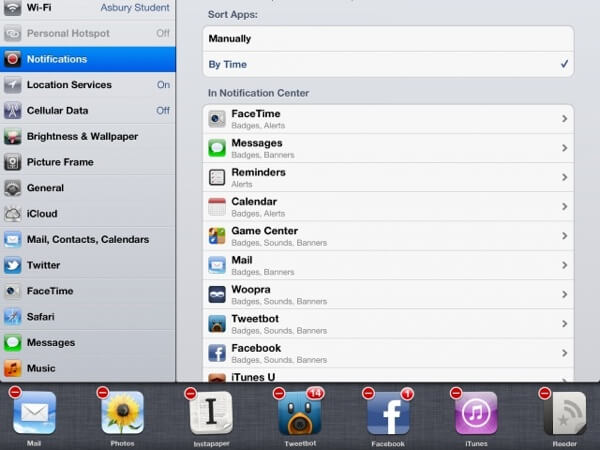Image resolution: width=600 pixels, height=450 pixels.
Task: Open iTunes app in multitasking bar
Action: (x=476, y=413)
